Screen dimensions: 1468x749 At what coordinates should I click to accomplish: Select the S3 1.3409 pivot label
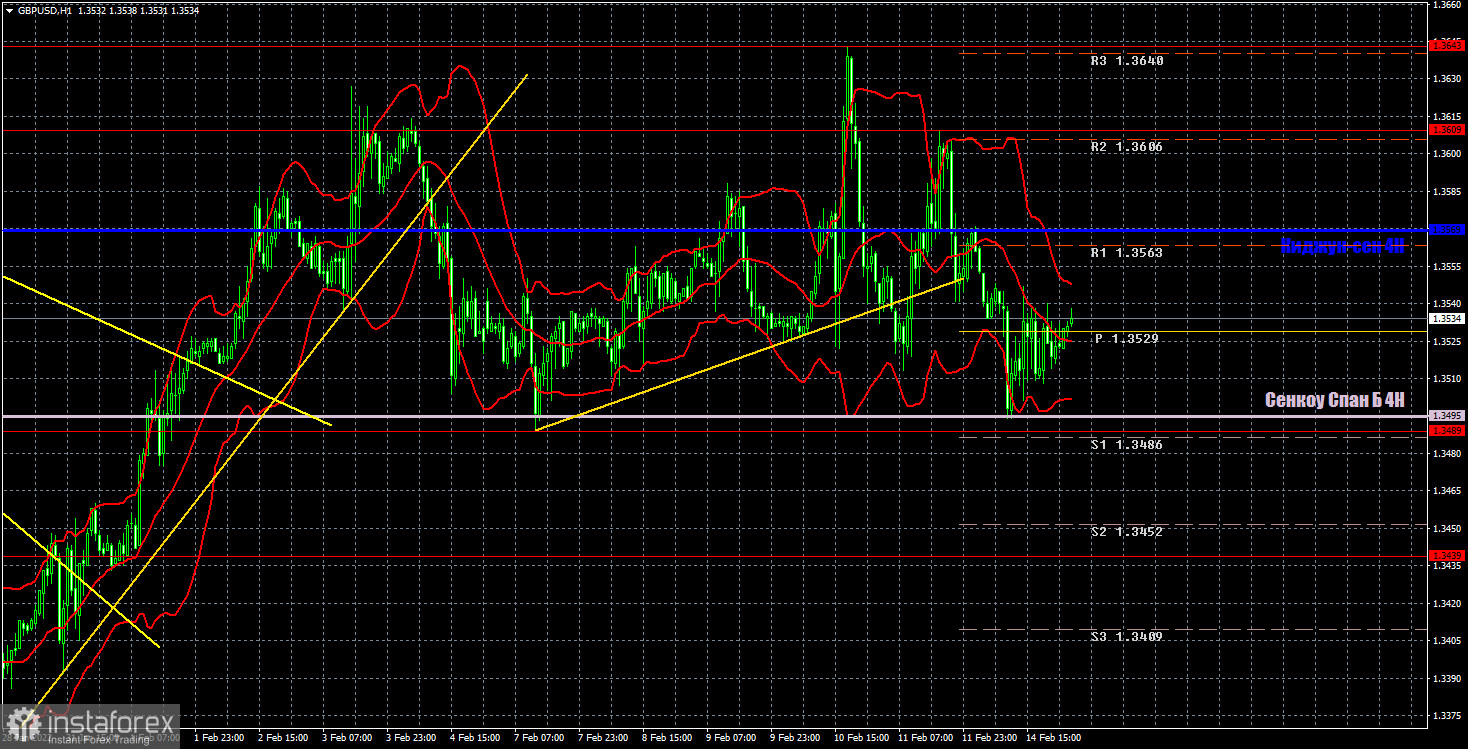click(x=1127, y=636)
